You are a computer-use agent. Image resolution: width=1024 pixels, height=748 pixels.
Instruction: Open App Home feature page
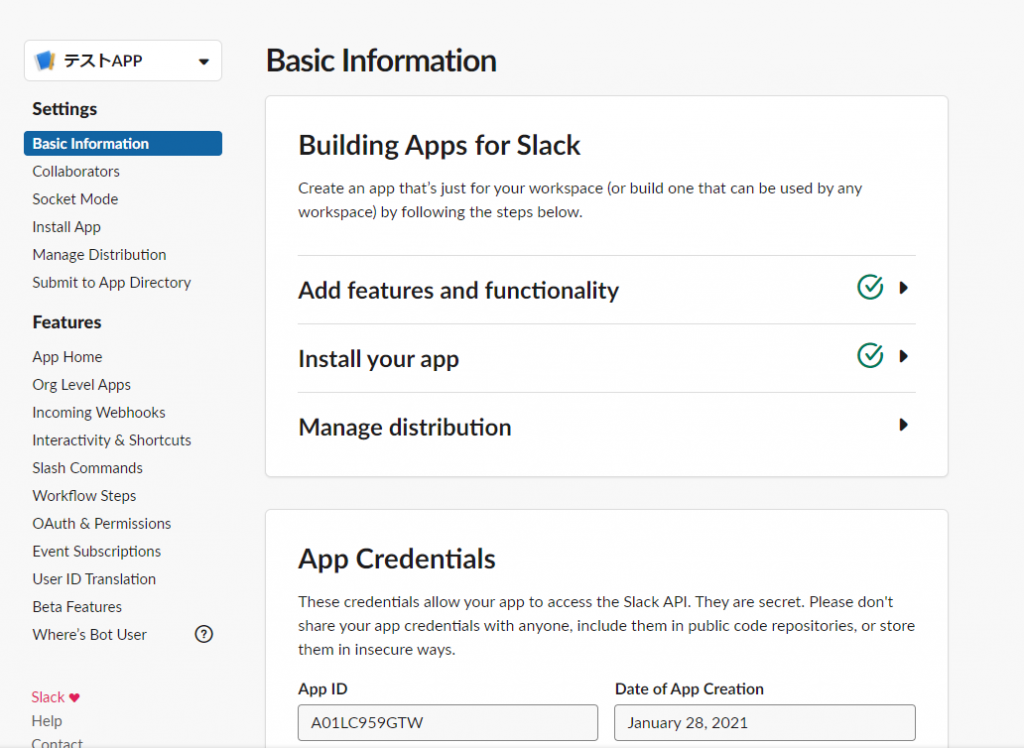[x=67, y=357]
